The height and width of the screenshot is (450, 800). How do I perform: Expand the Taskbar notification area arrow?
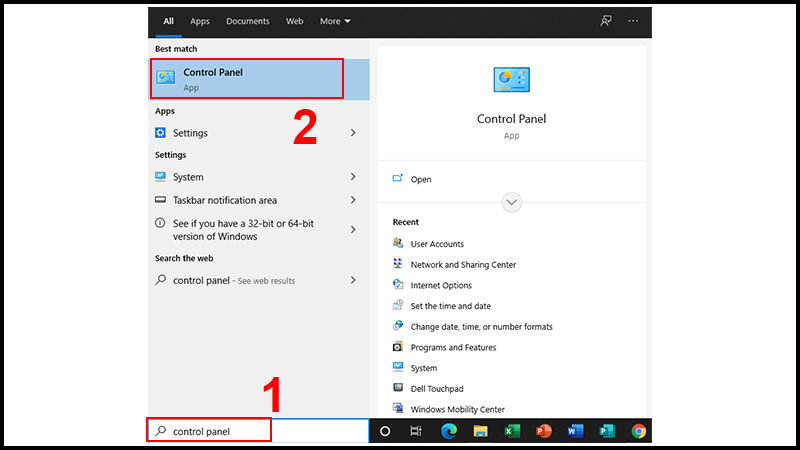pos(352,200)
